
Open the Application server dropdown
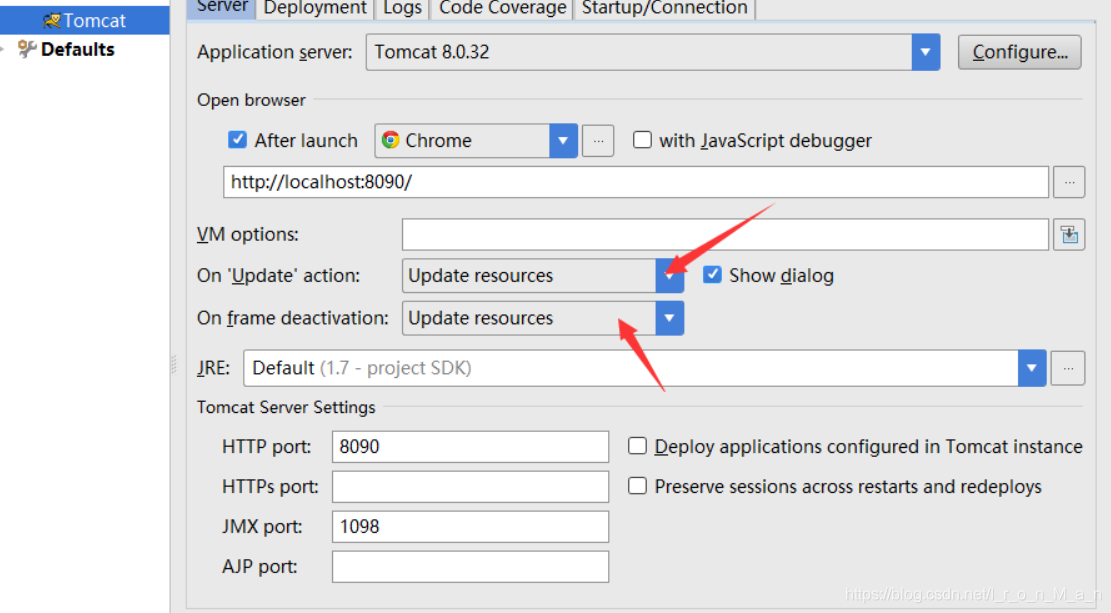click(925, 52)
